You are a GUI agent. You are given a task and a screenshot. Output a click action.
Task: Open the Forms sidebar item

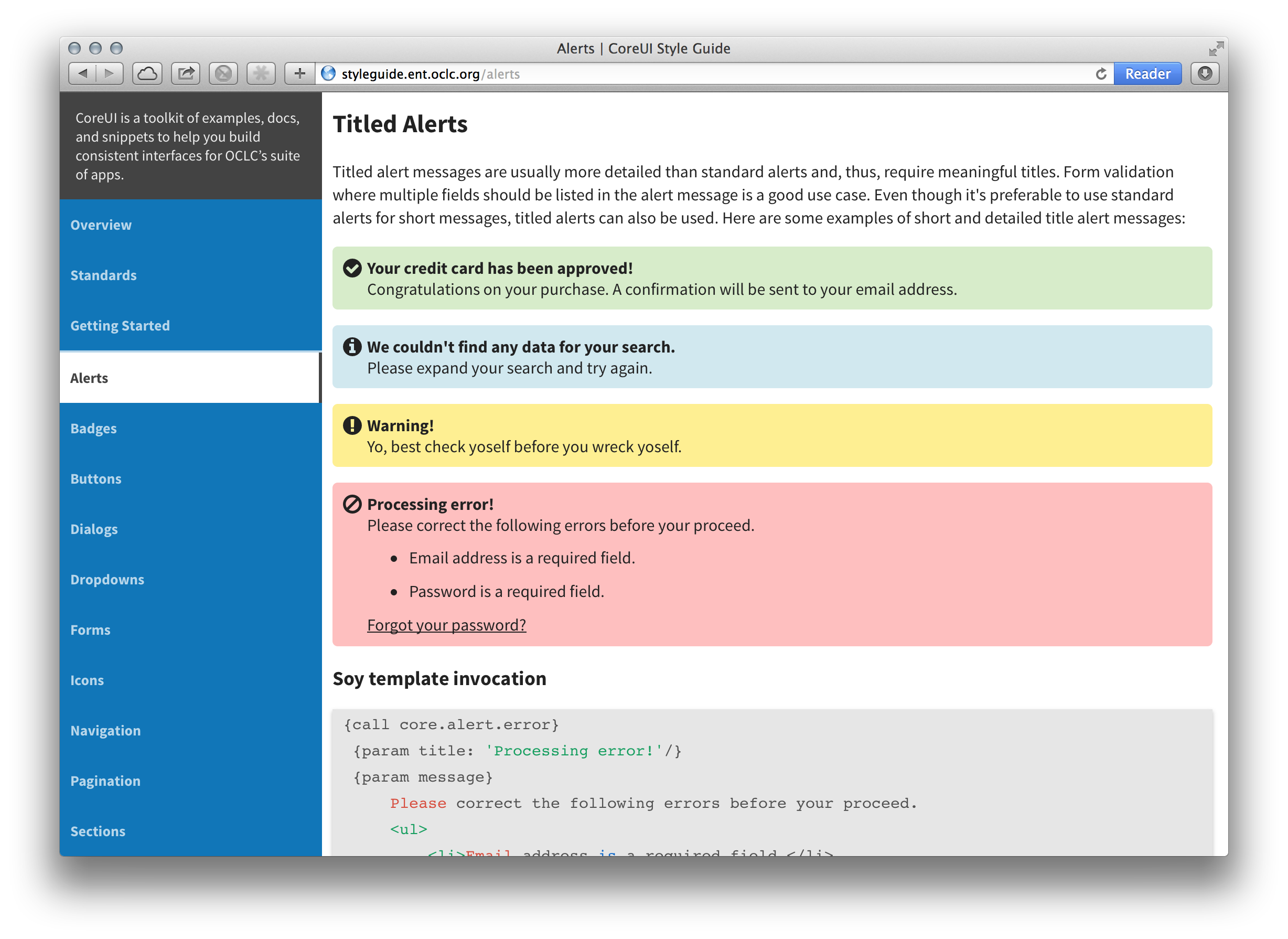(191, 630)
